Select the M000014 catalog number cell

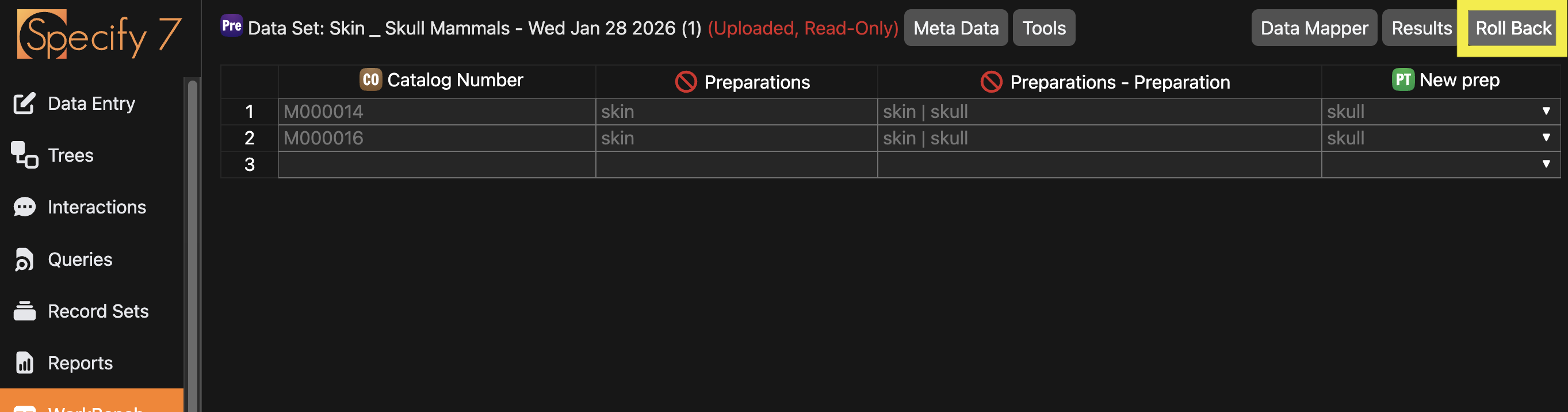coord(436,112)
